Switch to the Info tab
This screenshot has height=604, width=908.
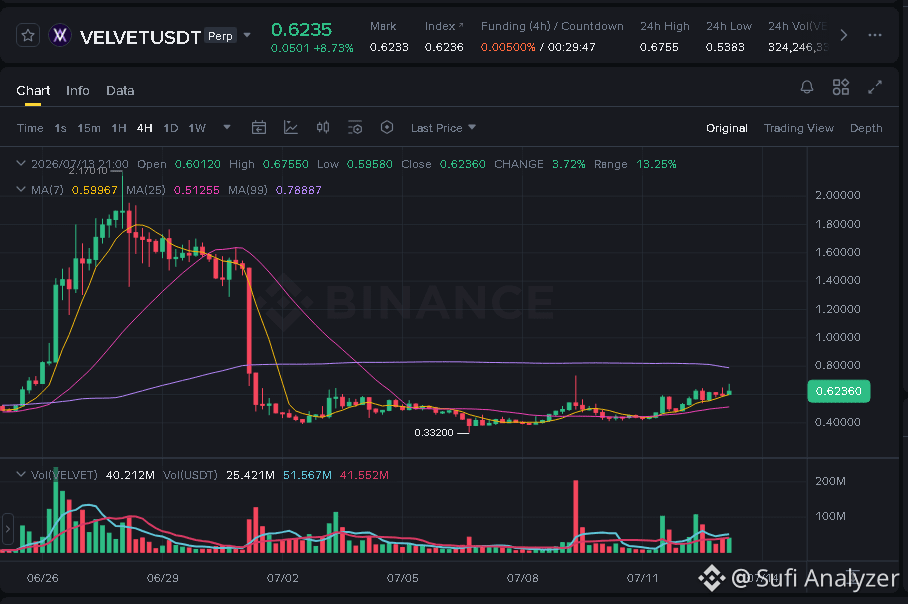pyautogui.click(x=78, y=90)
